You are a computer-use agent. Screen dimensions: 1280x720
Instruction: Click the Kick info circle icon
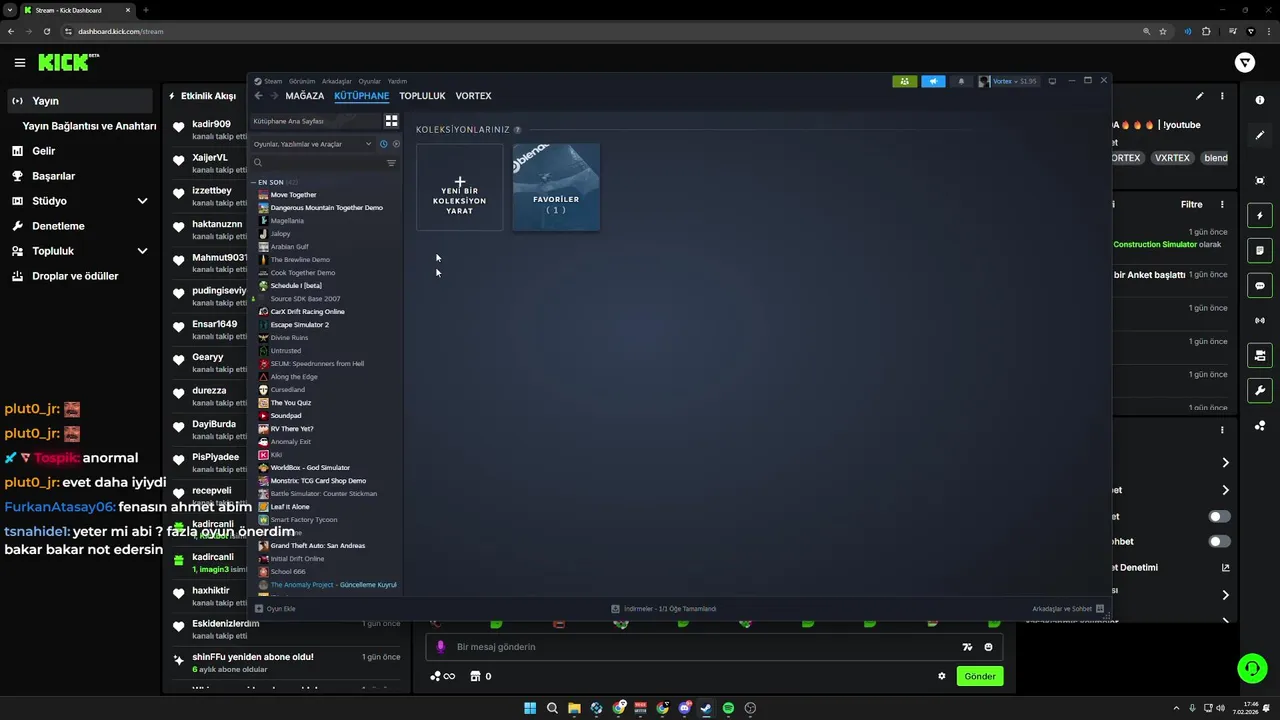tap(1260, 100)
